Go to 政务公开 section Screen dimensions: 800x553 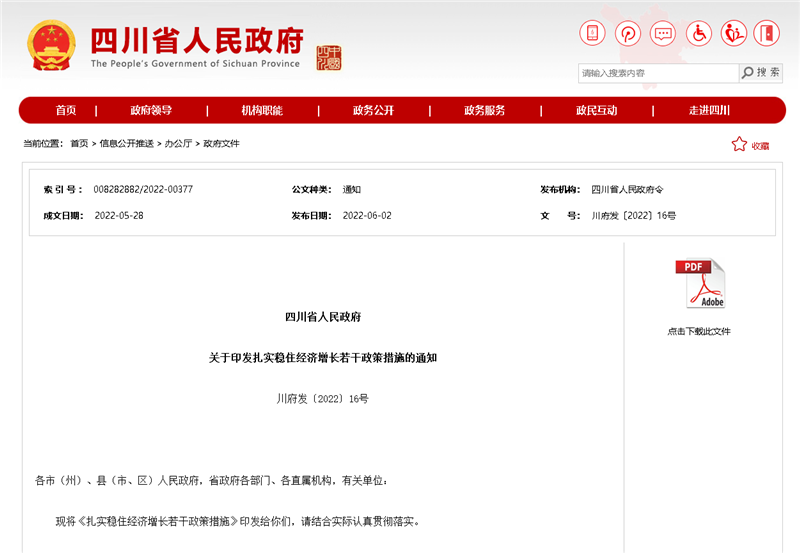click(373, 110)
